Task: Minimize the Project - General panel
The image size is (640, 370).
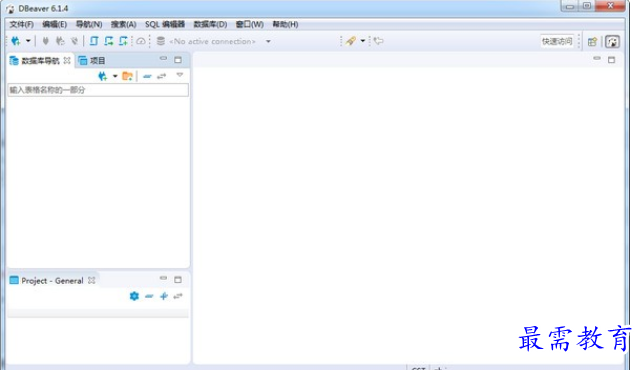Action: click(163, 278)
